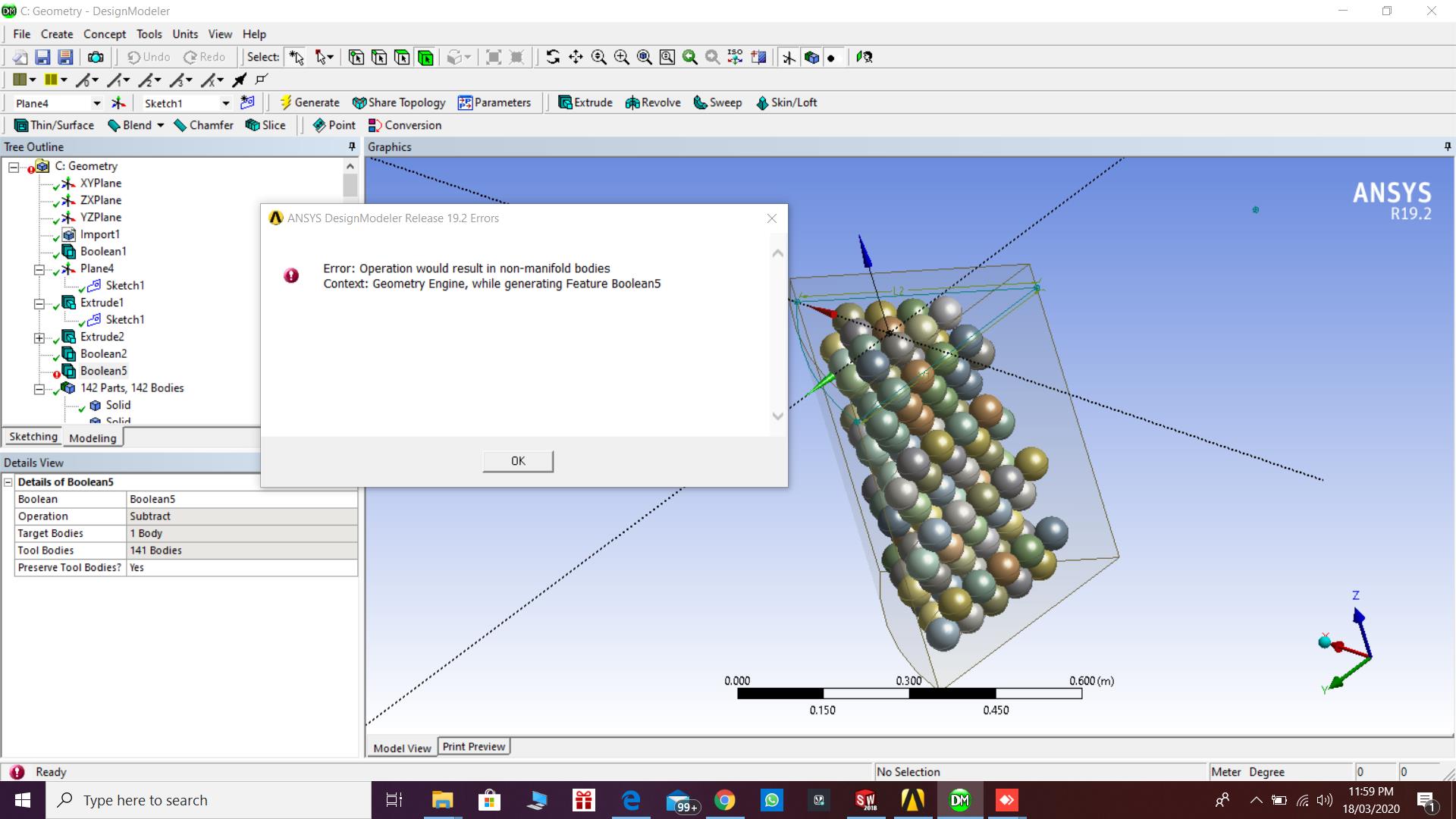Click the Pan view icon

coord(576,57)
